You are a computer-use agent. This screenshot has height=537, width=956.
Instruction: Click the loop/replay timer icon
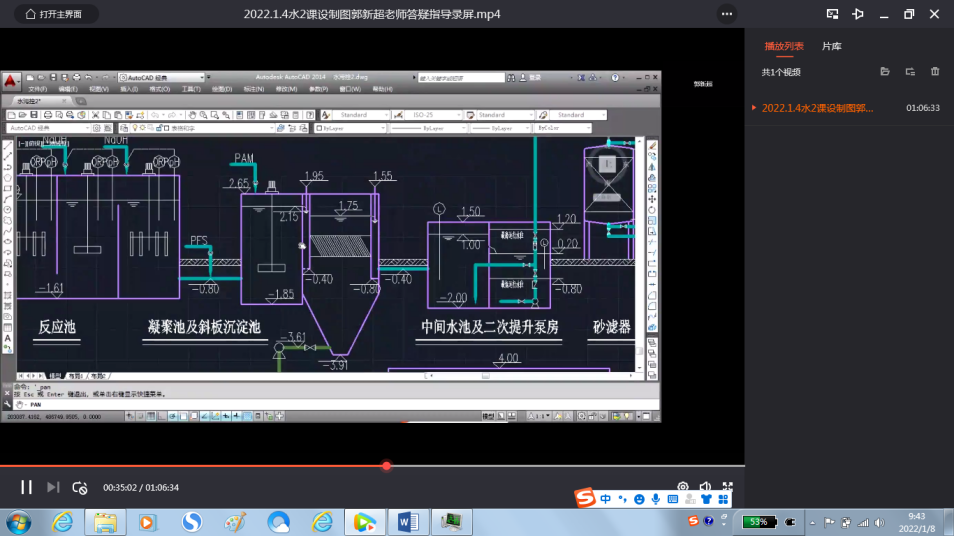coord(80,487)
